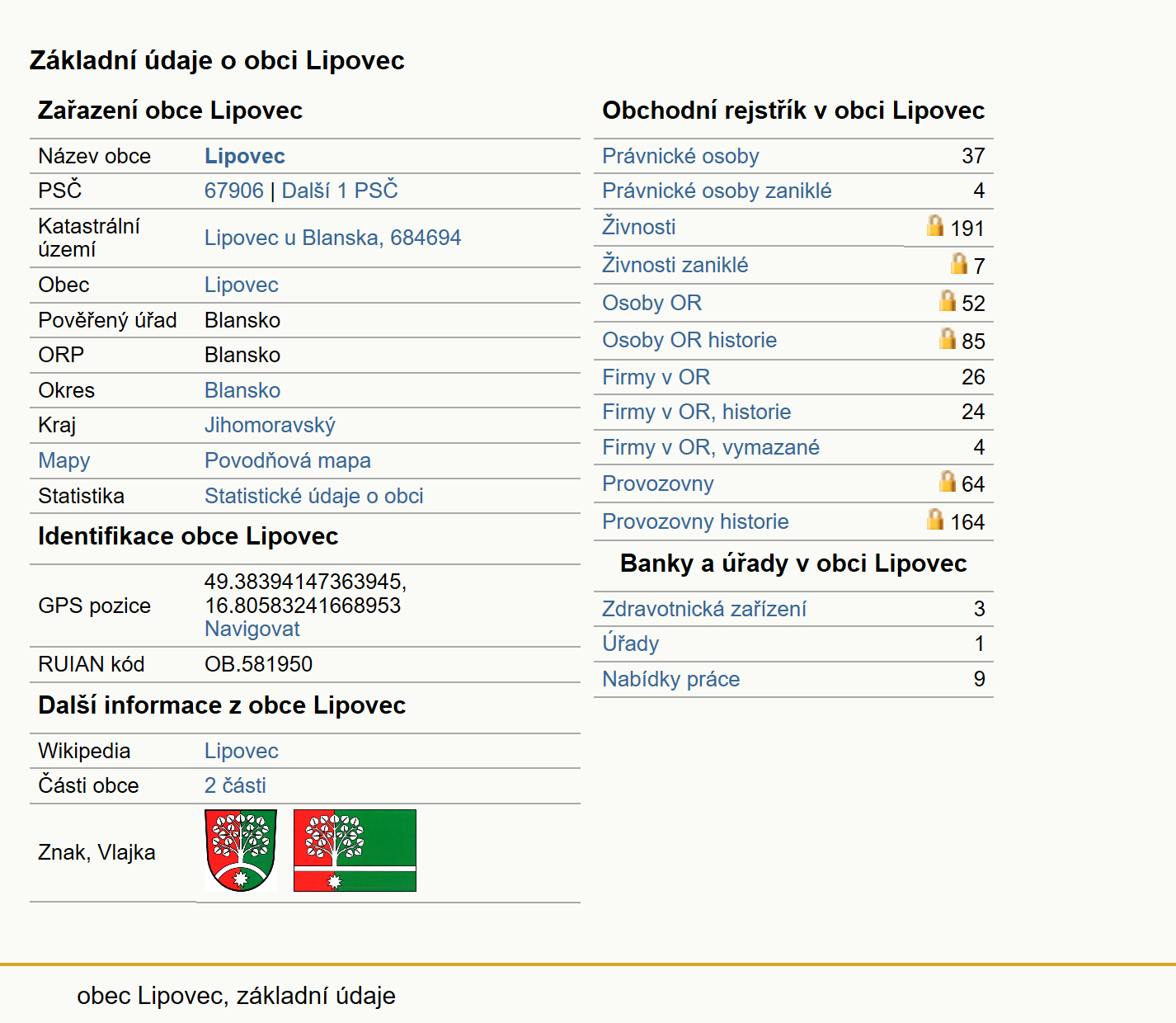Screen dimensions: 1176x1023
Task: Open the Provozovny link
Action: [657, 483]
